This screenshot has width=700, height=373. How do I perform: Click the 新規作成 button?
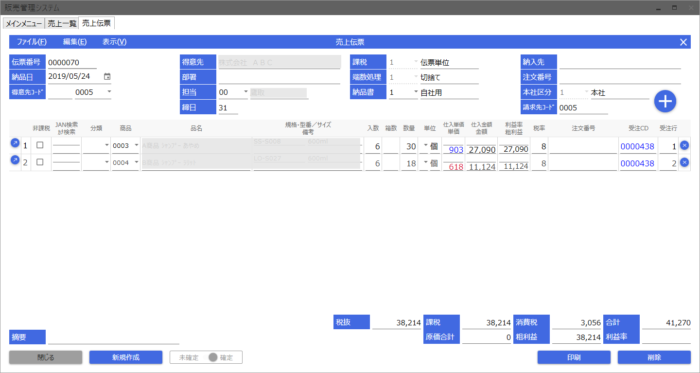click(126, 357)
